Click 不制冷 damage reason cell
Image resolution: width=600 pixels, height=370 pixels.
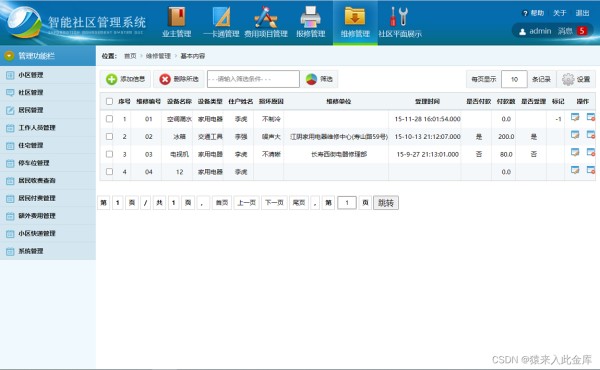tap(271, 119)
